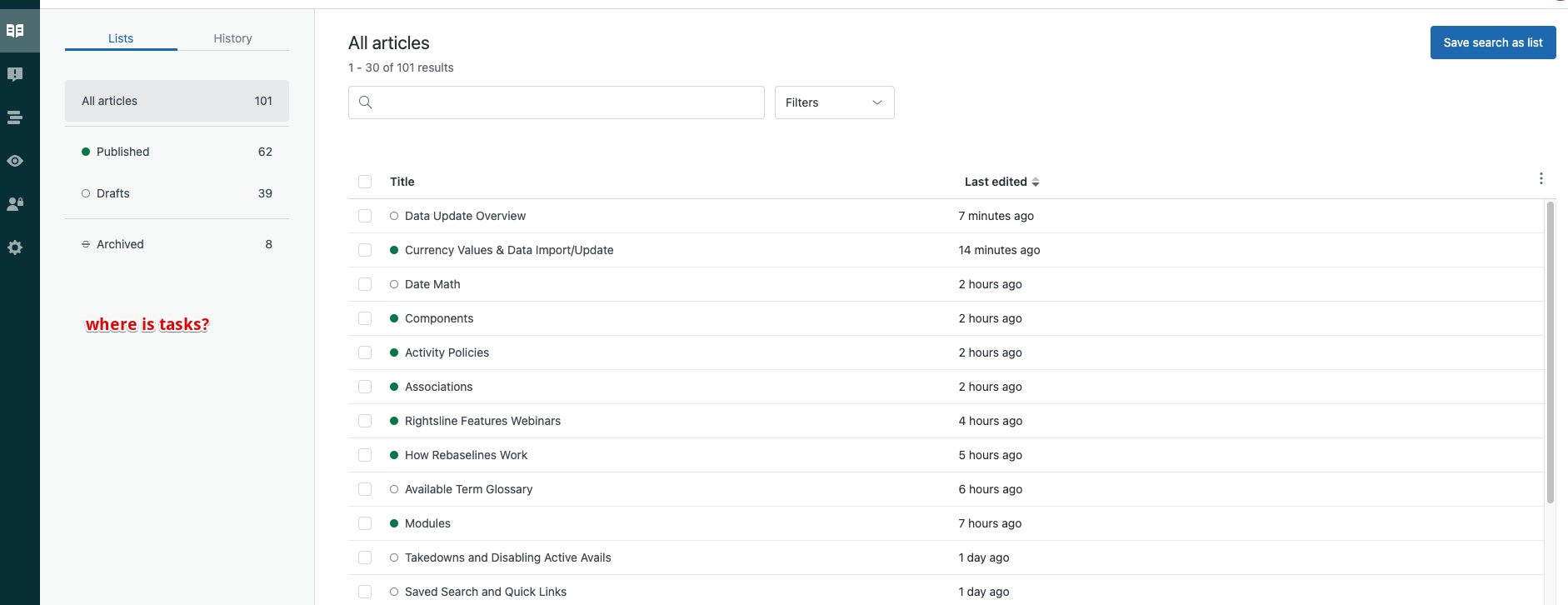Check the box for Data Update Overview
Image resolution: width=1568 pixels, height=605 pixels.
[365, 216]
